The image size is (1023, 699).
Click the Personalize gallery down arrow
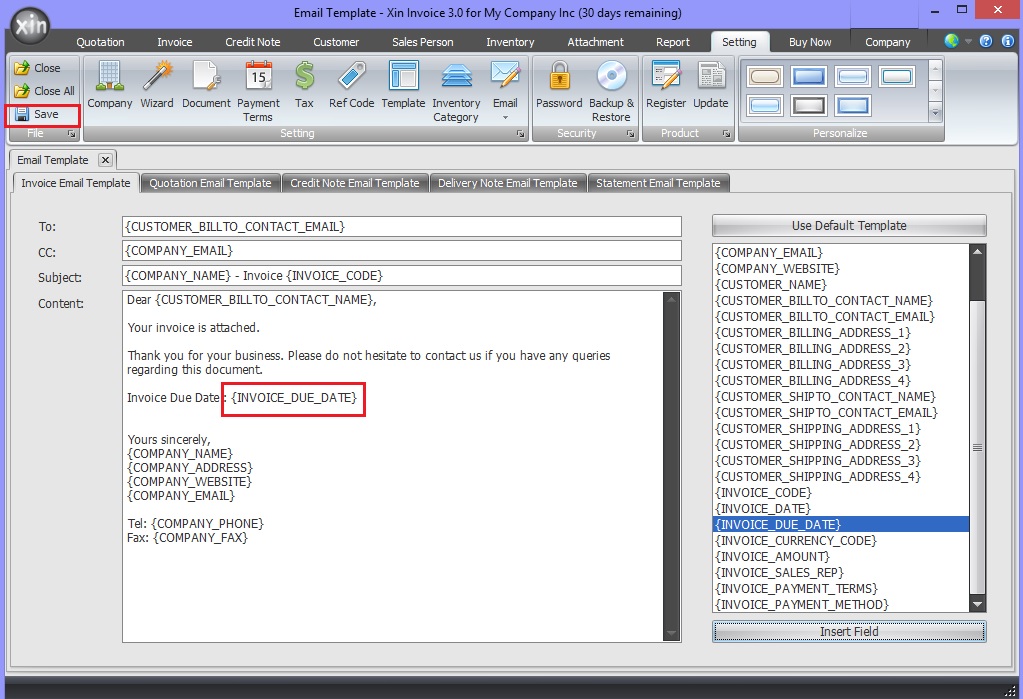point(936,91)
